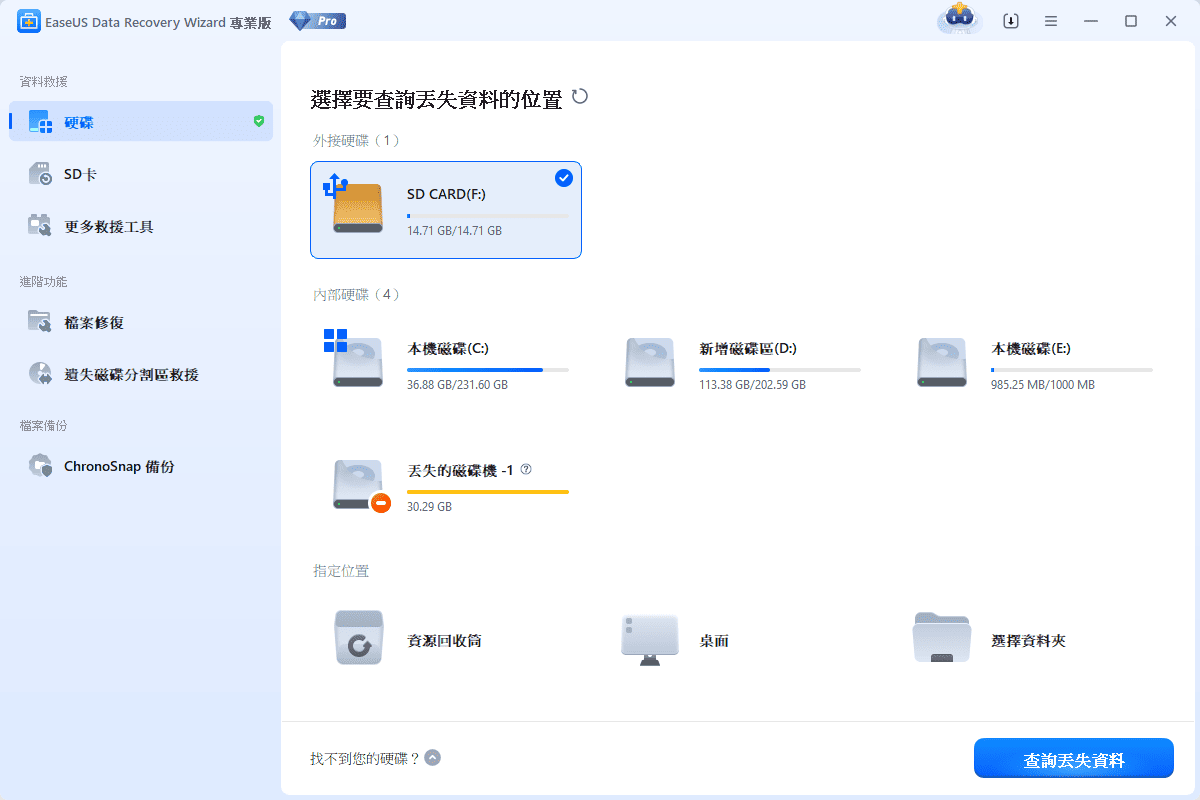
Task: Click the 外接硬碟（1） section header
Action: [357, 141]
